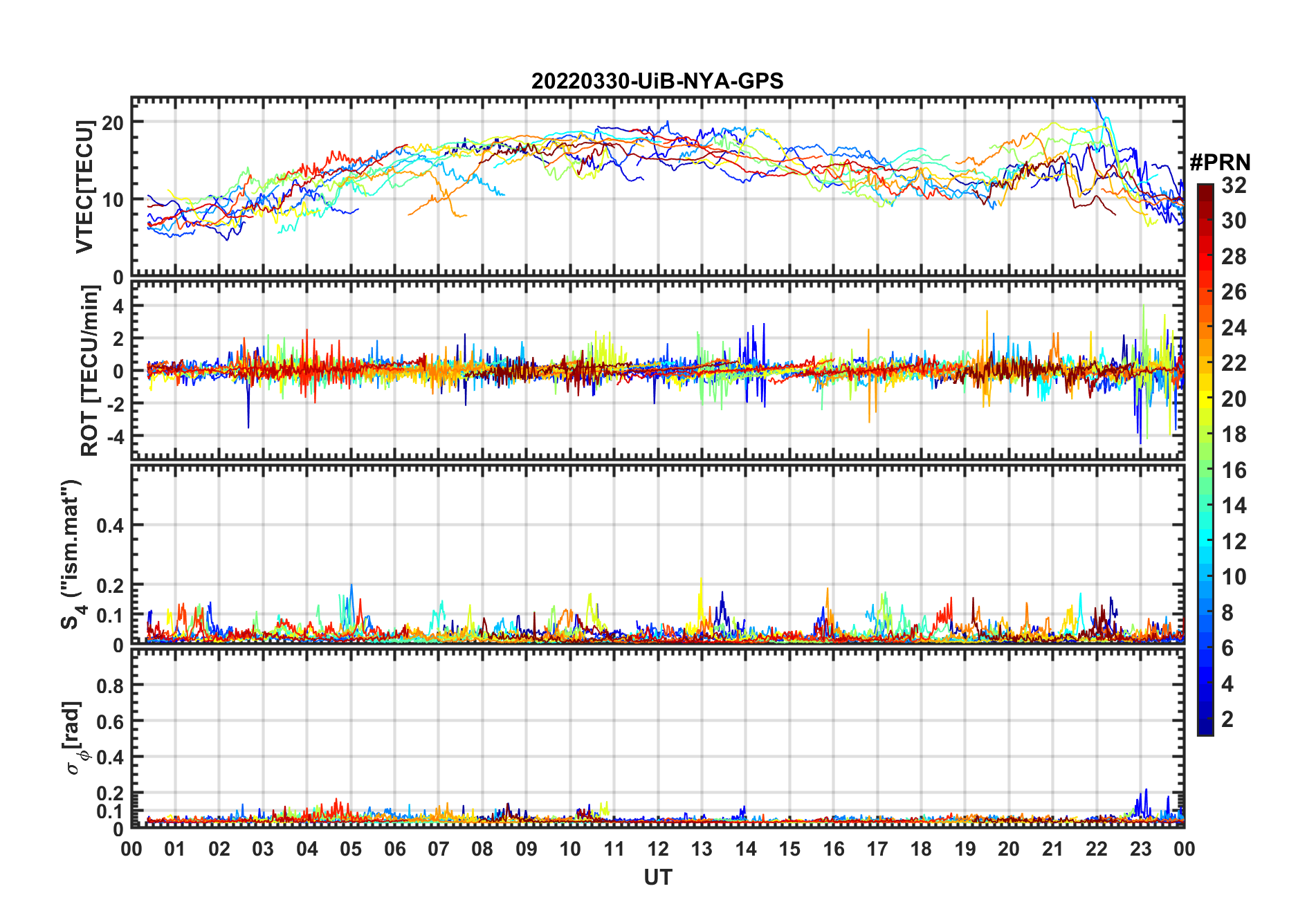
Task: Click the S4 ("ism.mat") axis label
Action: point(71,554)
